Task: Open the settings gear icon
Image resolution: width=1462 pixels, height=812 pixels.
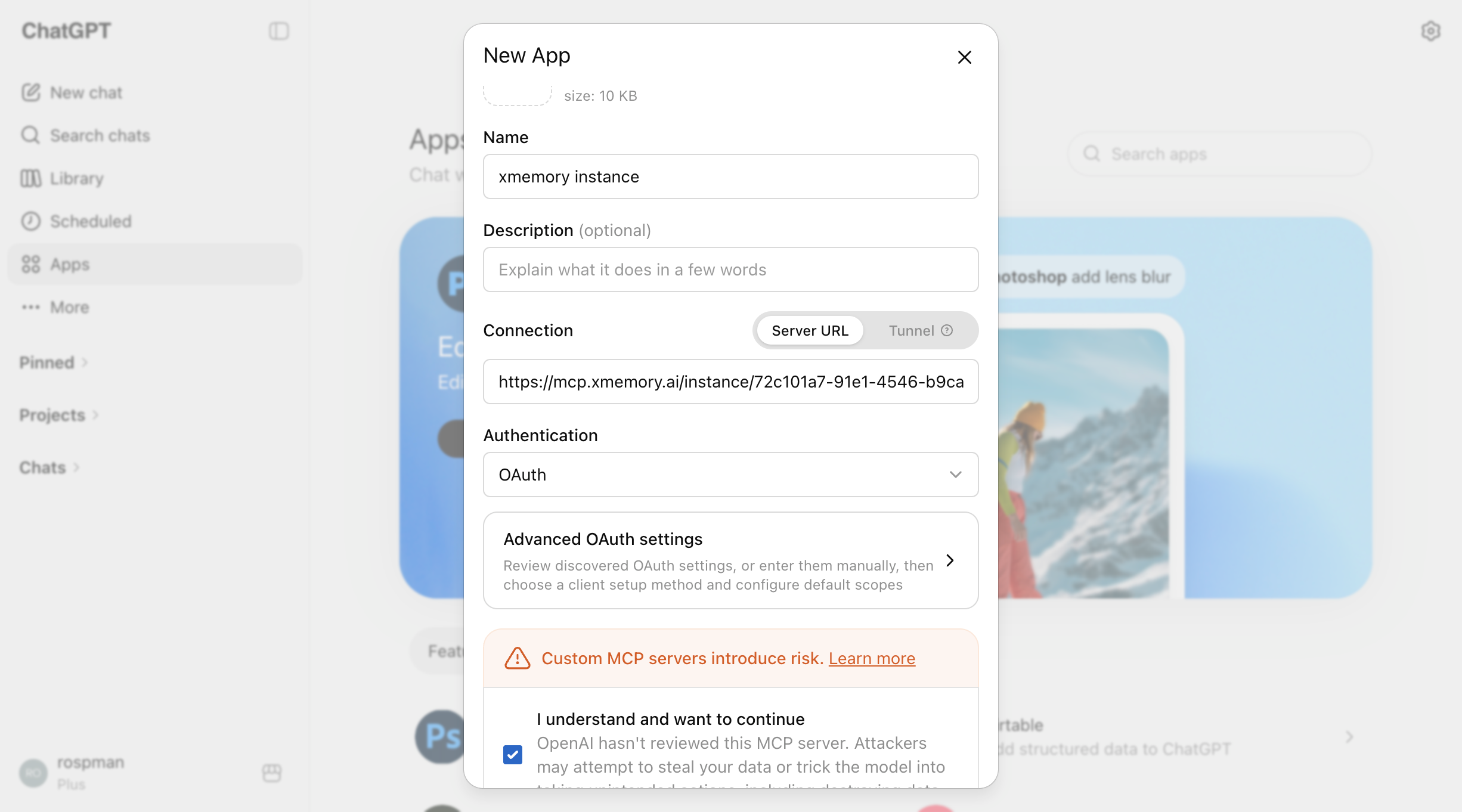Action: [1430, 31]
